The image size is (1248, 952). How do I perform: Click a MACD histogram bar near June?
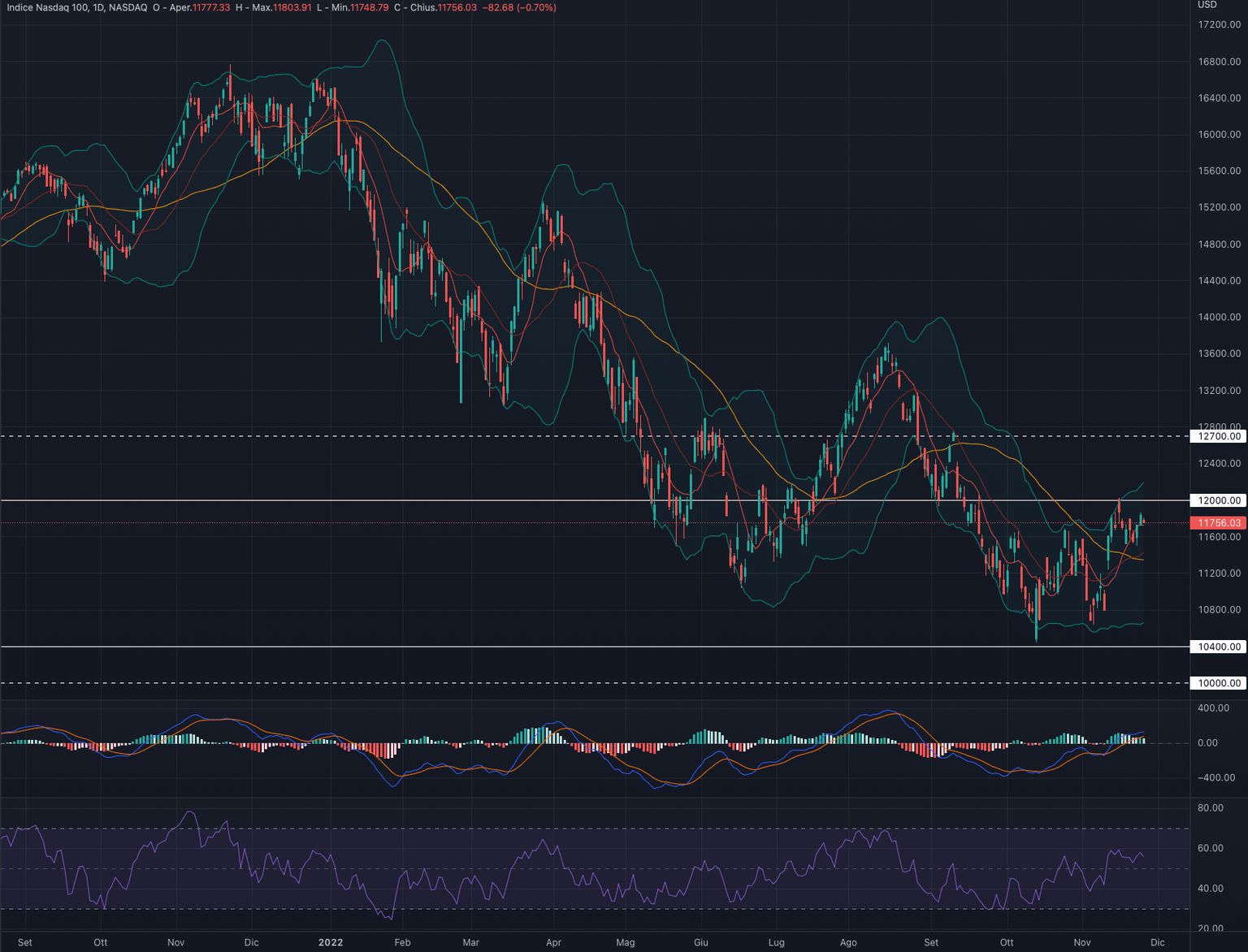tap(703, 735)
